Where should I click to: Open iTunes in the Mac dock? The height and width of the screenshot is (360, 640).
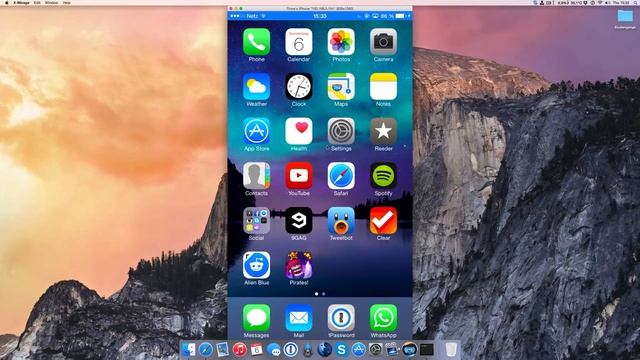(240, 350)
